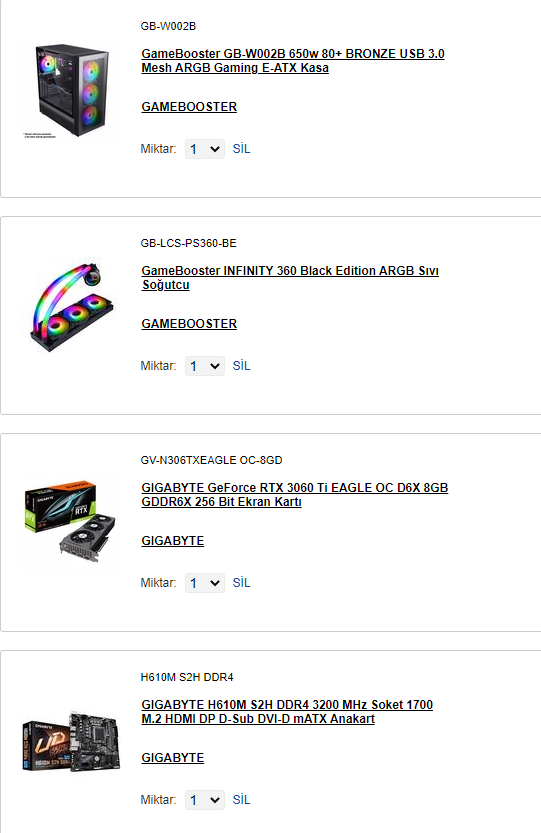Expand quantity dropdown for RTX 3060 Ti card
This screenshot has width=541, height=833.
(x=205, y=583)
